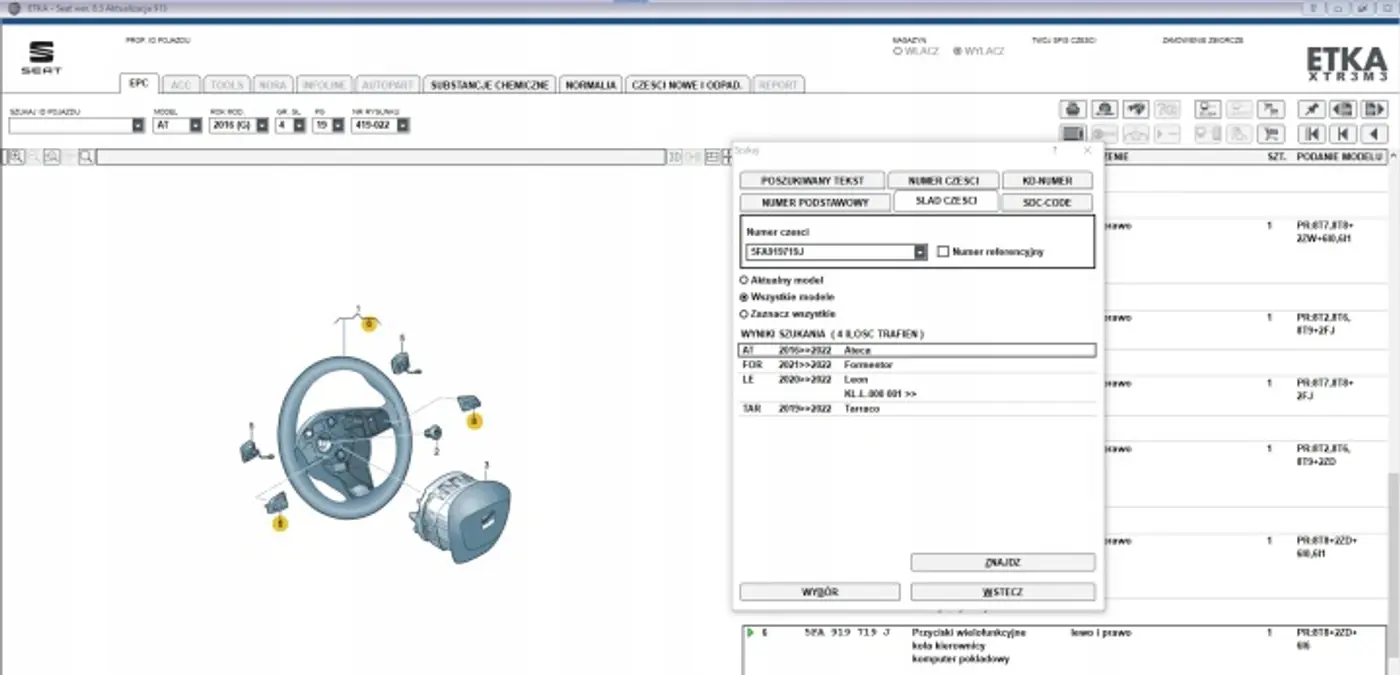The image size is (1400, 675).
Task: Click callout marker 6 above the steering wheel
Action: [x=369, y=324]
